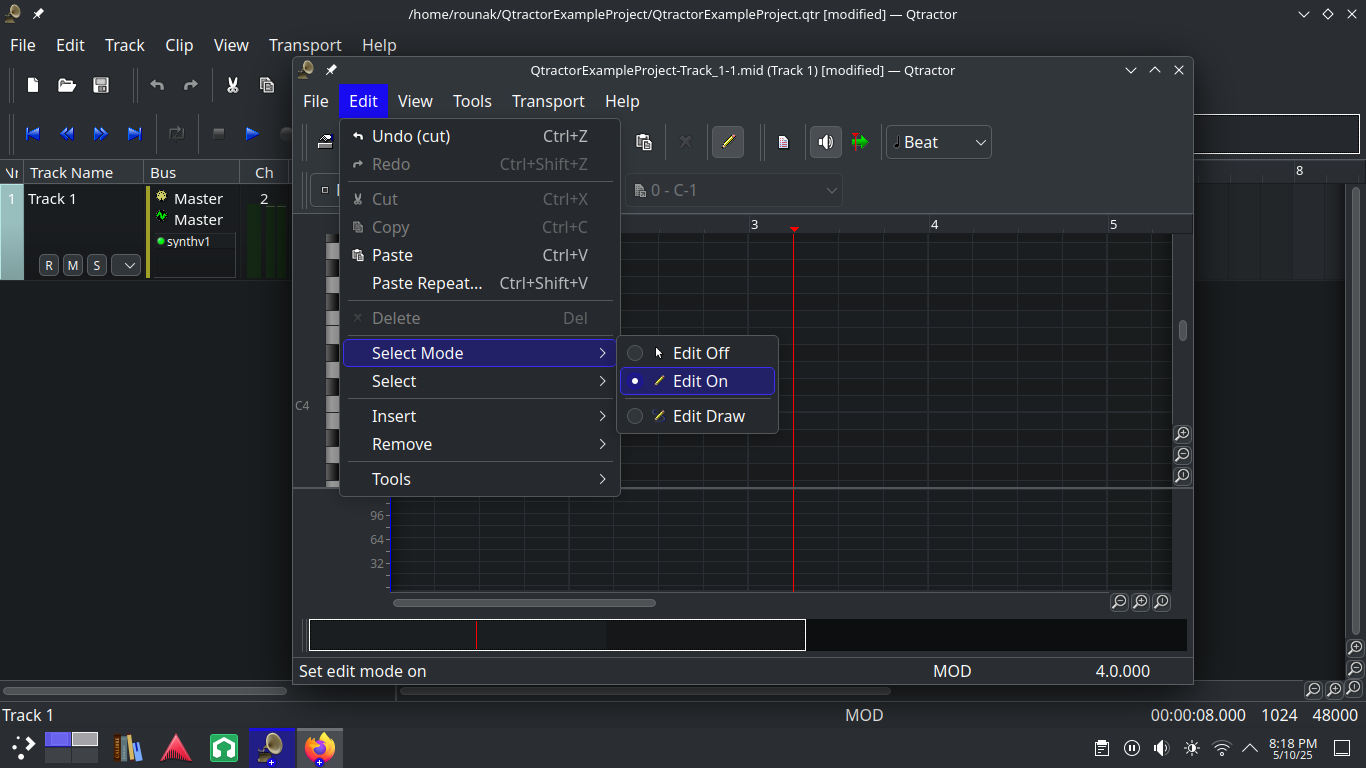Reset piano roll vertical zoom icon
This screenshot has width=1366, height=768.
[1182, 476]
